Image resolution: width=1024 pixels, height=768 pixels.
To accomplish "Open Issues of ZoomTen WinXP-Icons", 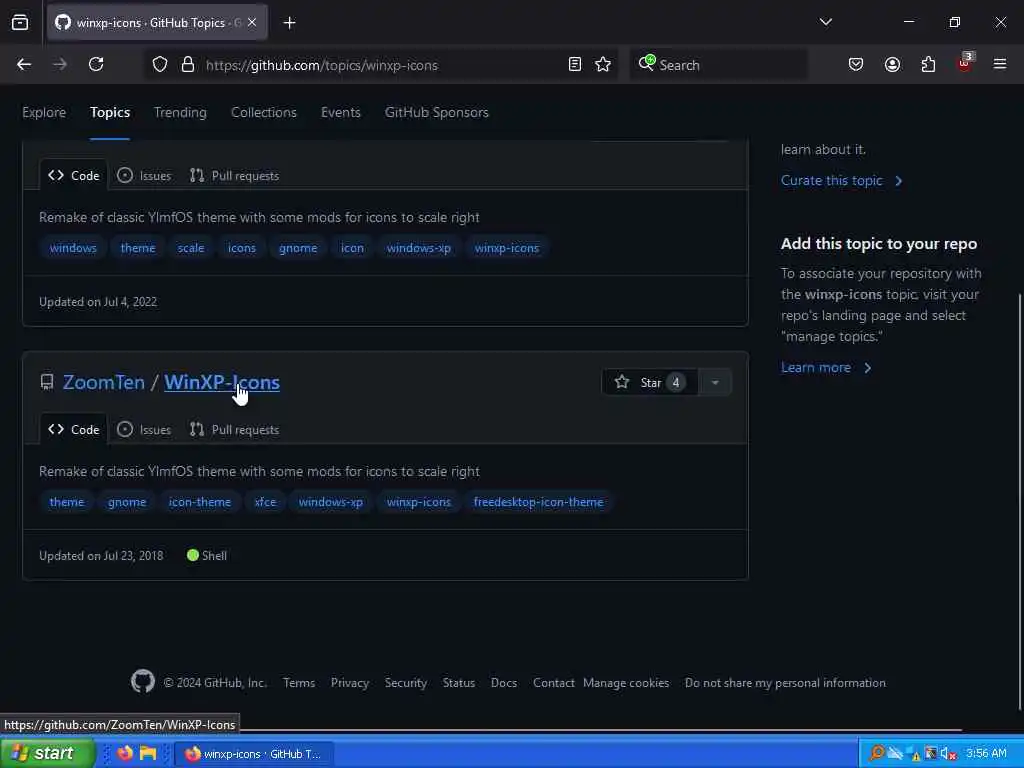I will pos(144,430).
